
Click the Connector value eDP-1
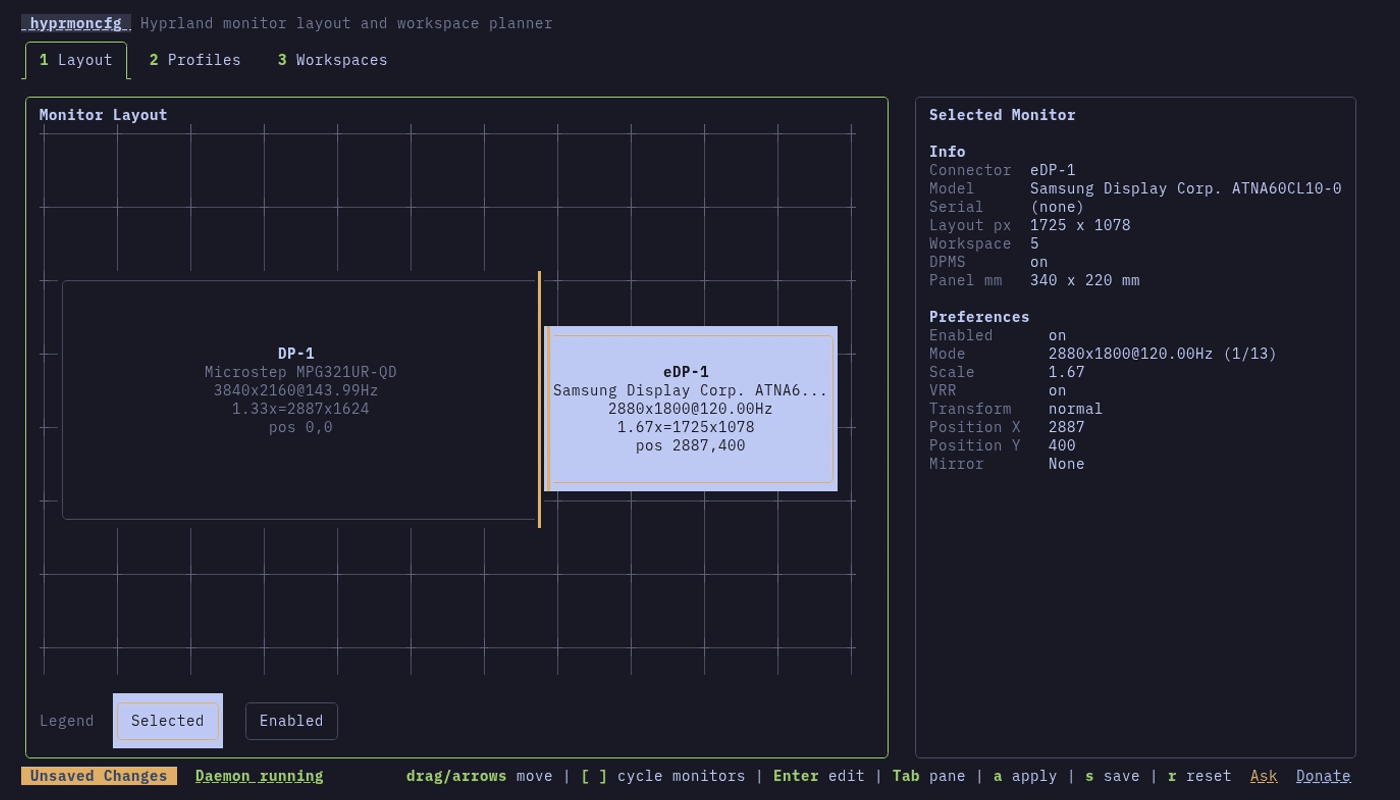pos(1053,171)
